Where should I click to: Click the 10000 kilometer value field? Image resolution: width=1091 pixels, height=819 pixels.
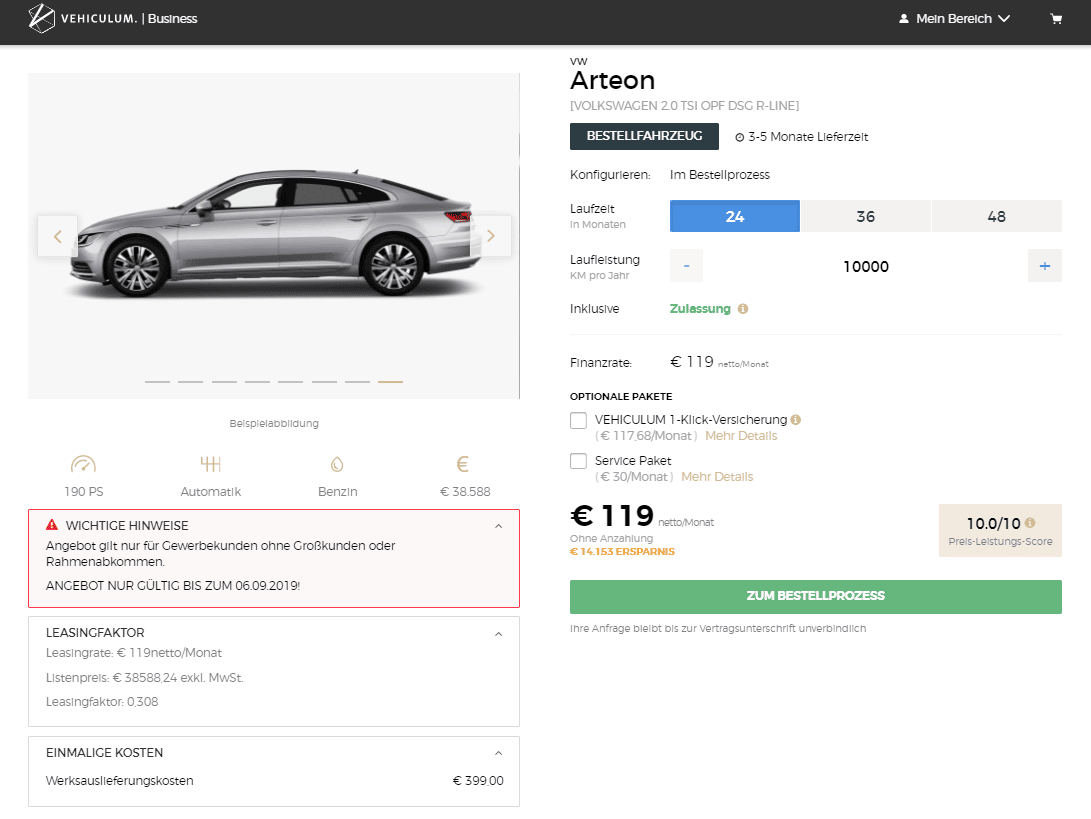[866, 267]
